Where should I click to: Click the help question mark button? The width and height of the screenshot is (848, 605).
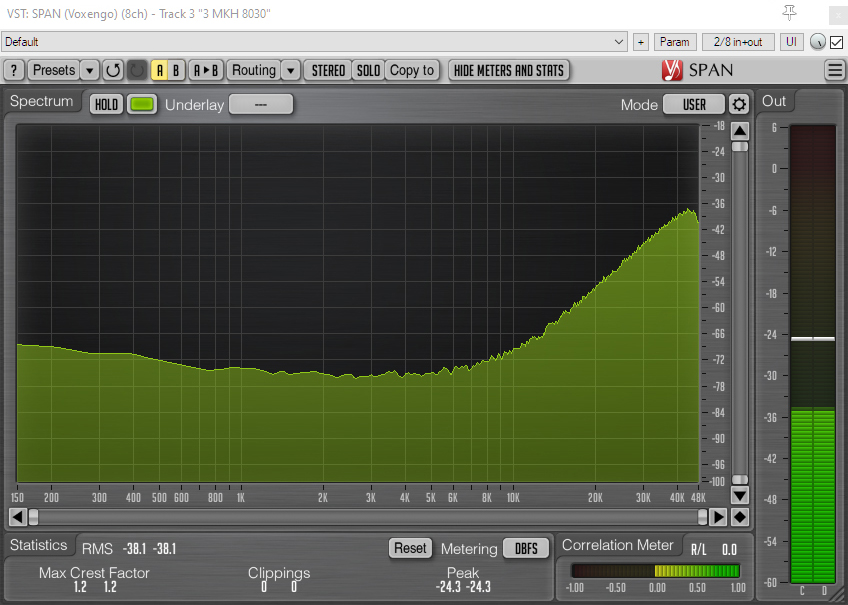(14, 70)
